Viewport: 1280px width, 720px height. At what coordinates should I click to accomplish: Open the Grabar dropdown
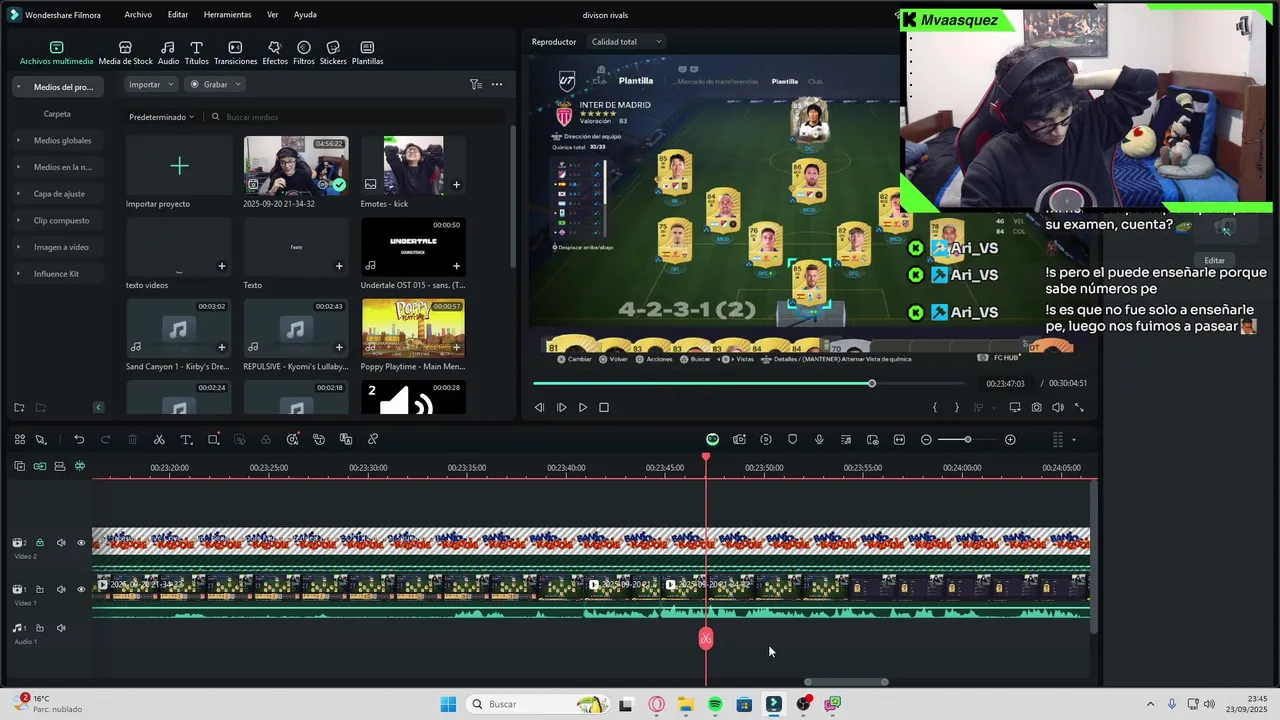point(215,85)
